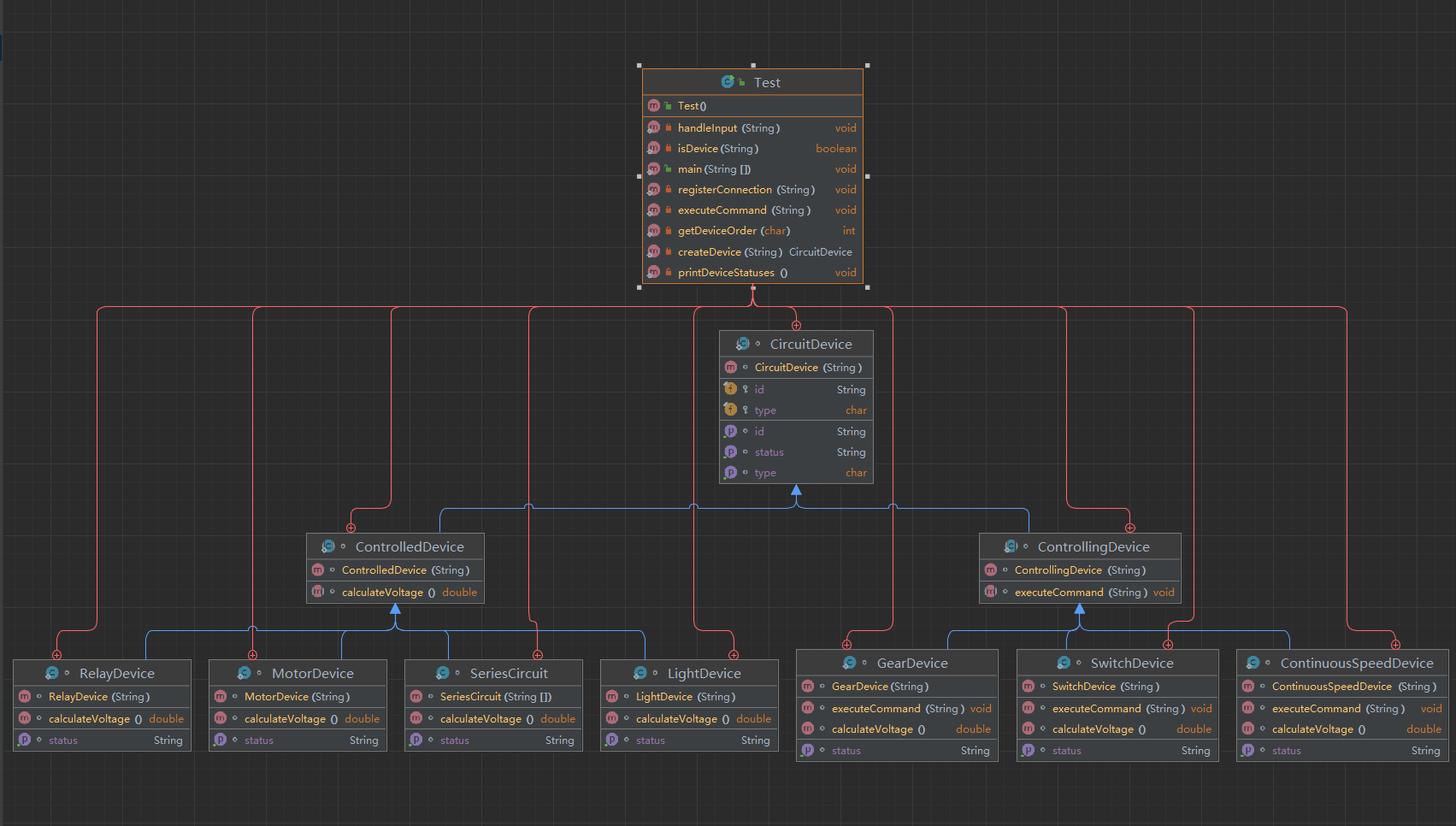The image size is (1456, 826).
Task: Click type property icon in CircuitDevice
Action: (x=730, y=472)
